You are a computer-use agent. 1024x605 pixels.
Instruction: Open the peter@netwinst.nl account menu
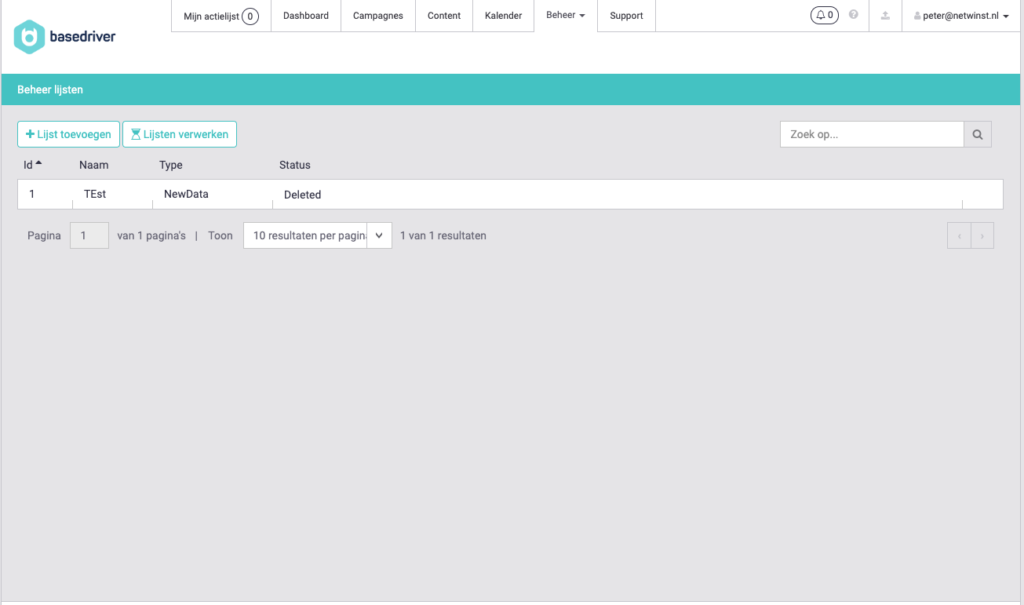point(960,15)
